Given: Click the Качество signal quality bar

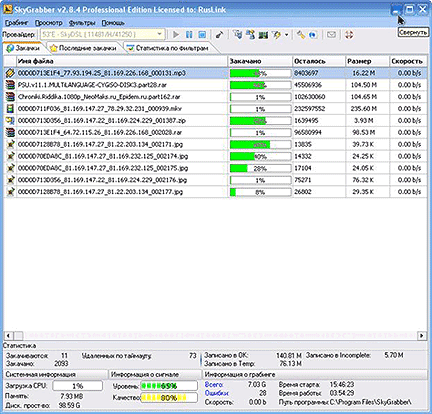Looking at the screenshot, I should (169, 398).
